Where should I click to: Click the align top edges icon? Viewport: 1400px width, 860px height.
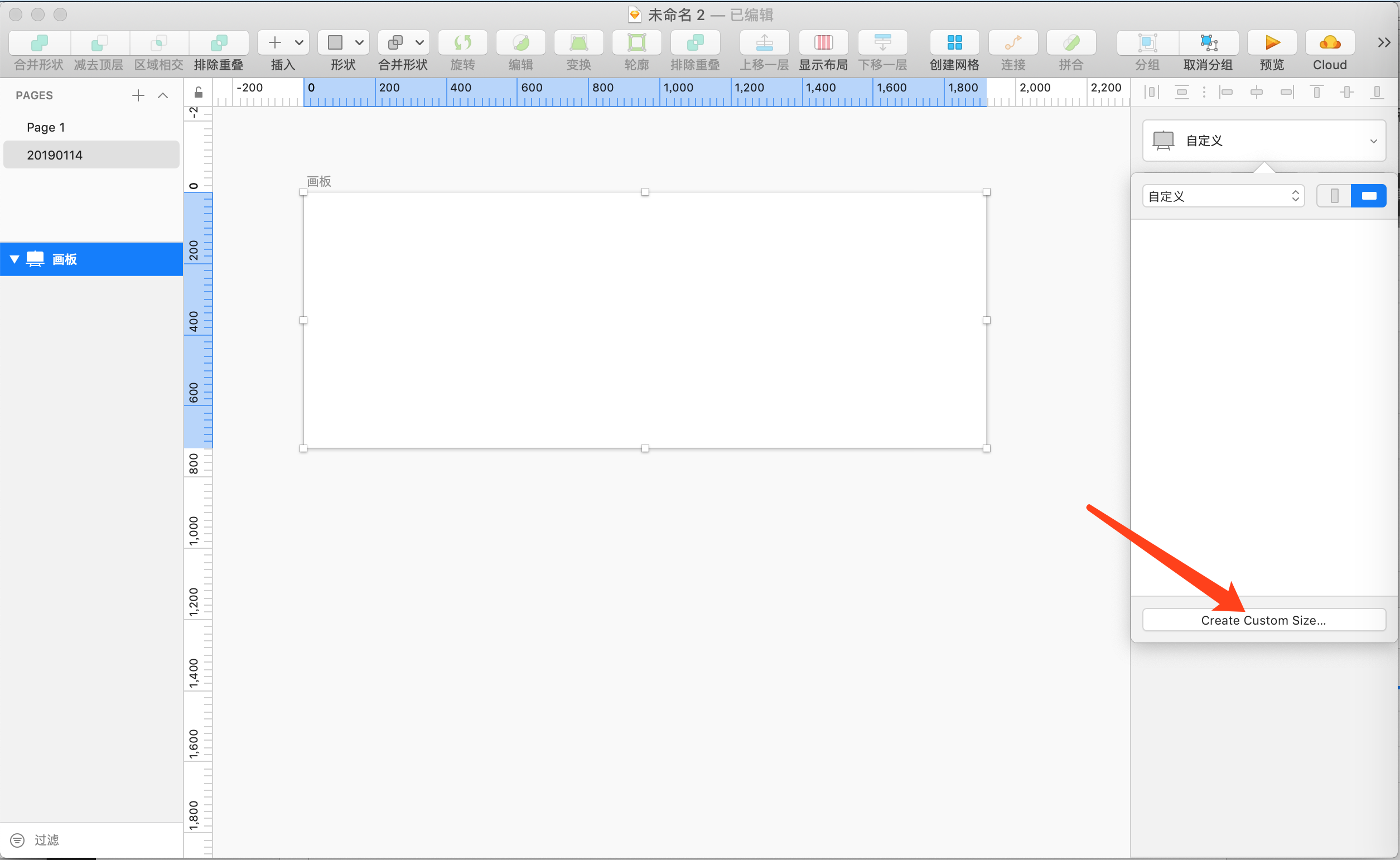[1316, 92]
